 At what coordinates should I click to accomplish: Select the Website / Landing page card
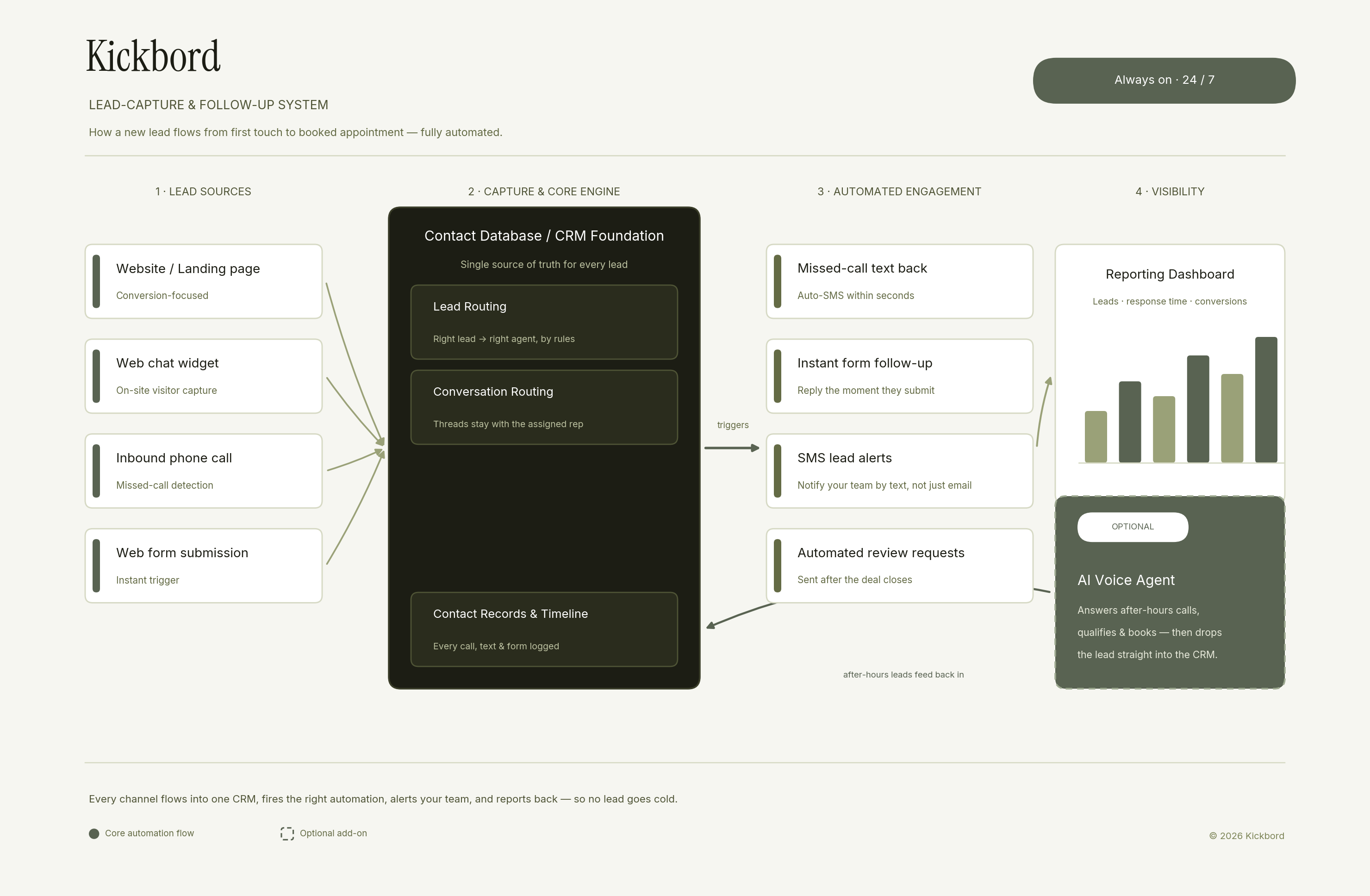point(203,281)
